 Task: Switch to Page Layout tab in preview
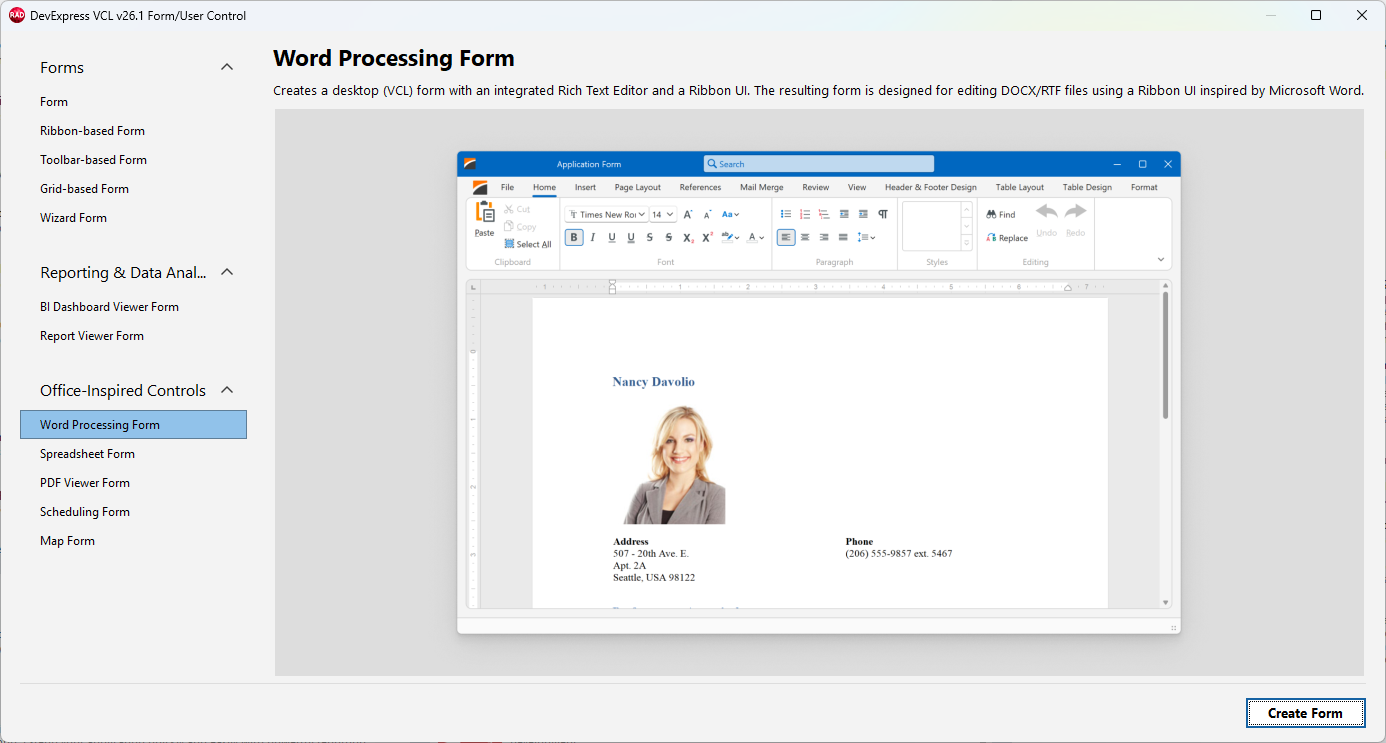[637, 187]
